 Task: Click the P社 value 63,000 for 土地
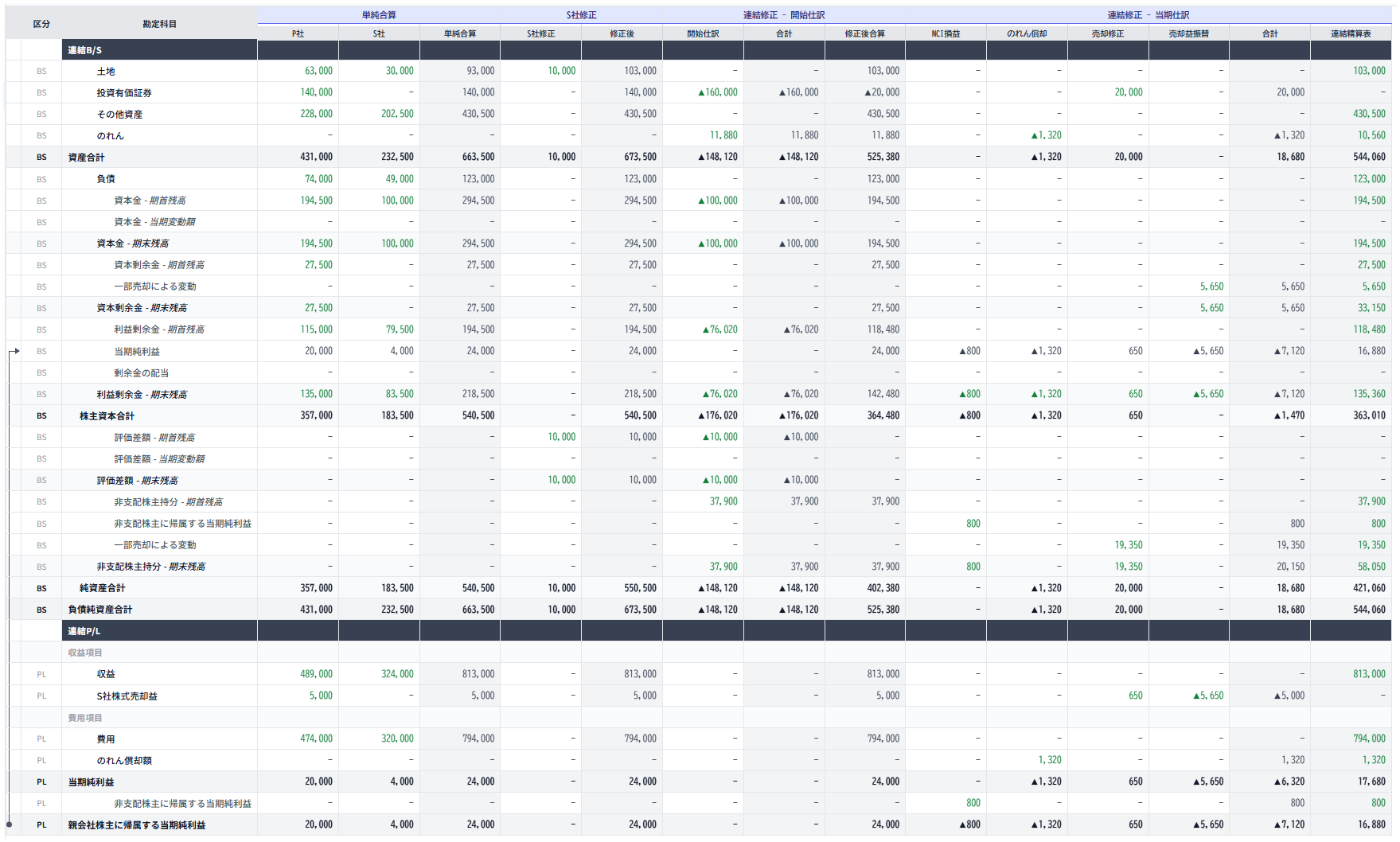tap(318, 71)
